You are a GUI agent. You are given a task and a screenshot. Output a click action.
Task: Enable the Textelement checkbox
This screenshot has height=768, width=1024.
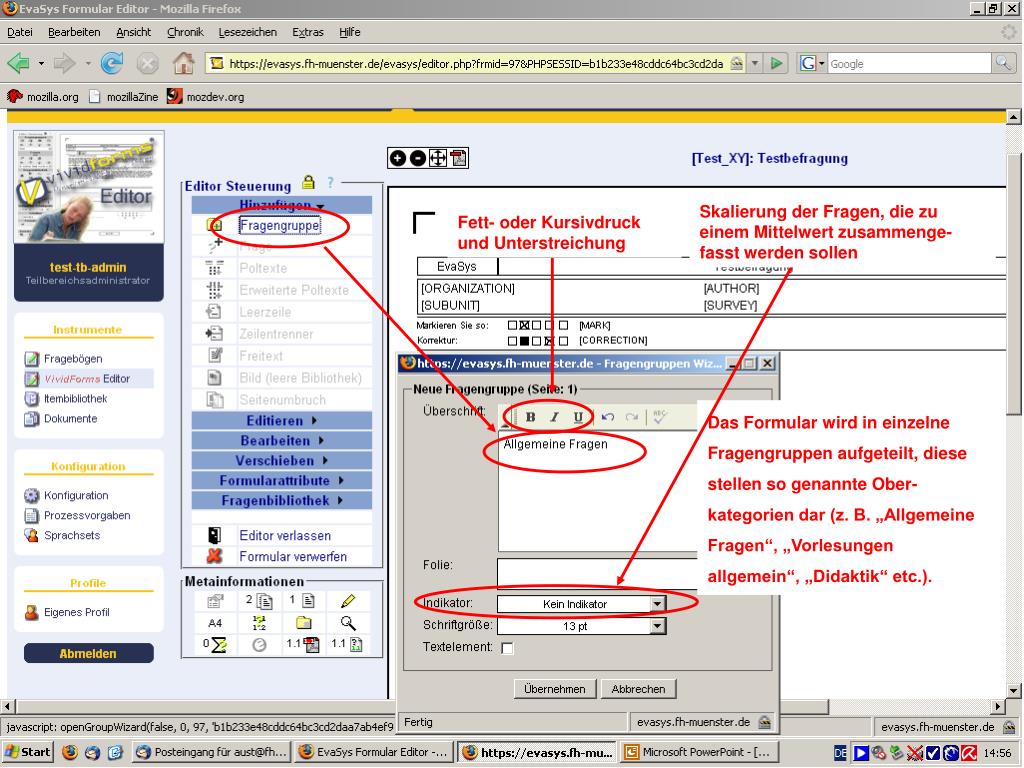click(x=507, y=648)
